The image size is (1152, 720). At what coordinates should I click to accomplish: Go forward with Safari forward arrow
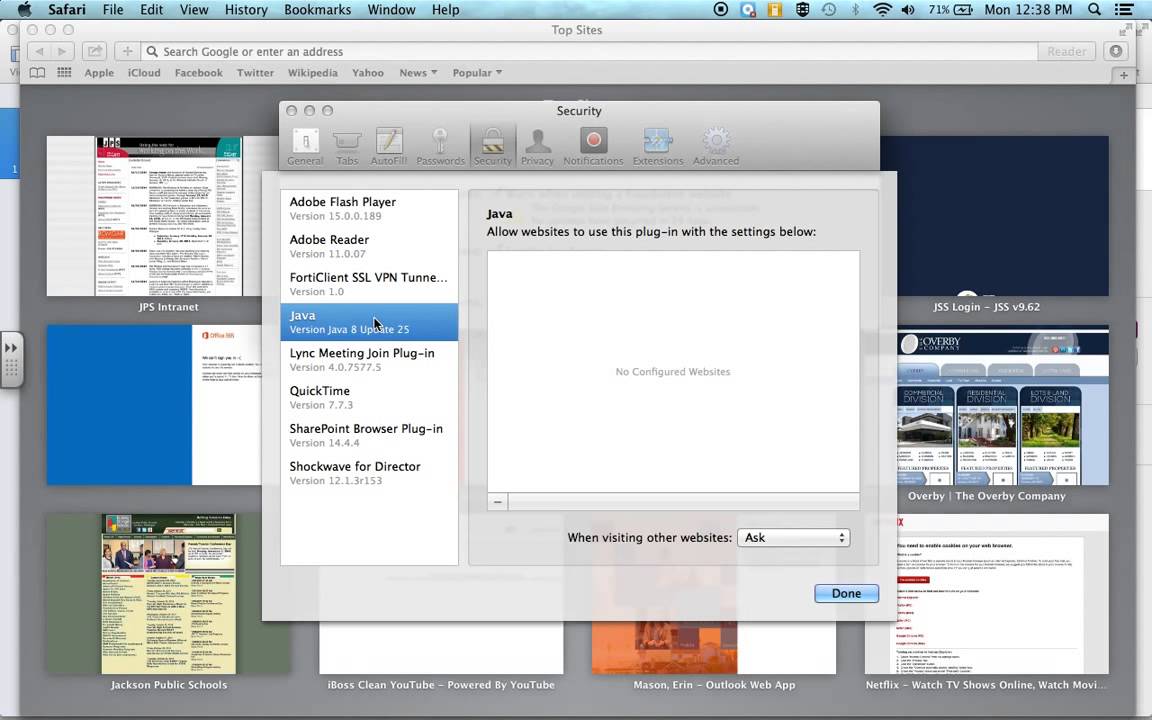point(62,51)
